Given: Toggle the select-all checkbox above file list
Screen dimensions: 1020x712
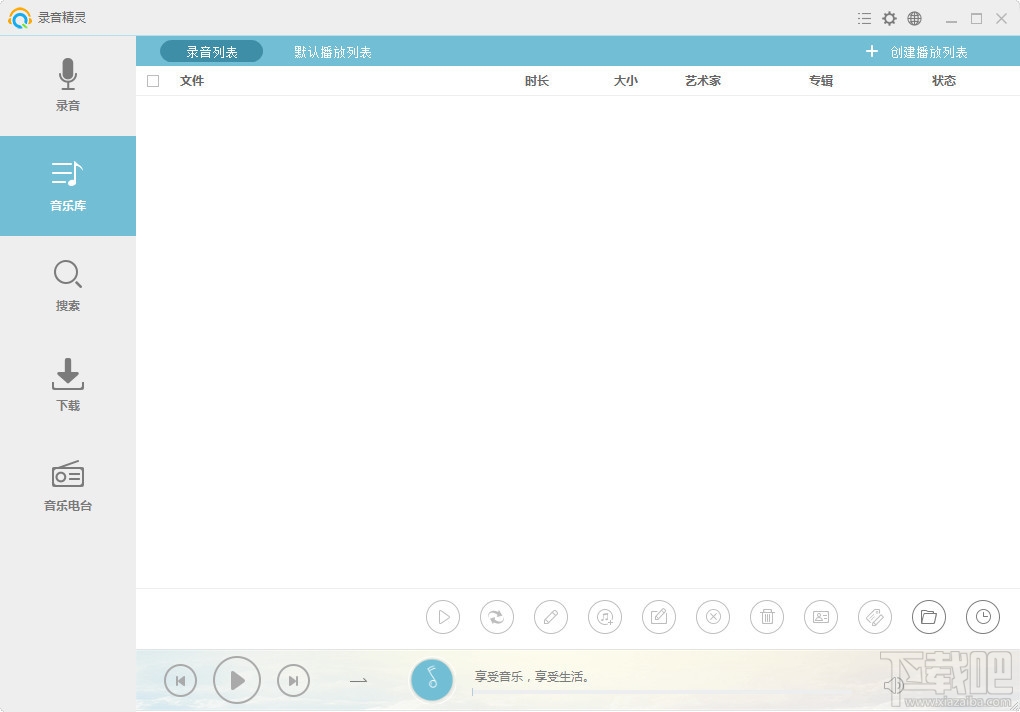Looking at the screenshot, I should click(153, 81).
